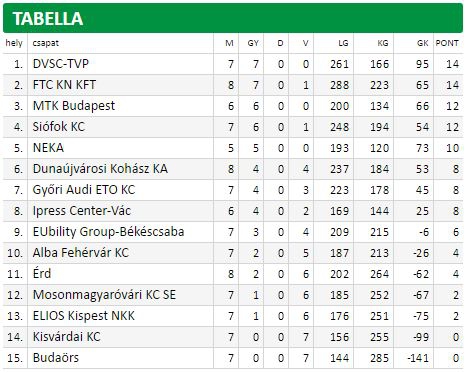
Task: Select the DVSC-TVP team name
Action: (x=61, y=63)
